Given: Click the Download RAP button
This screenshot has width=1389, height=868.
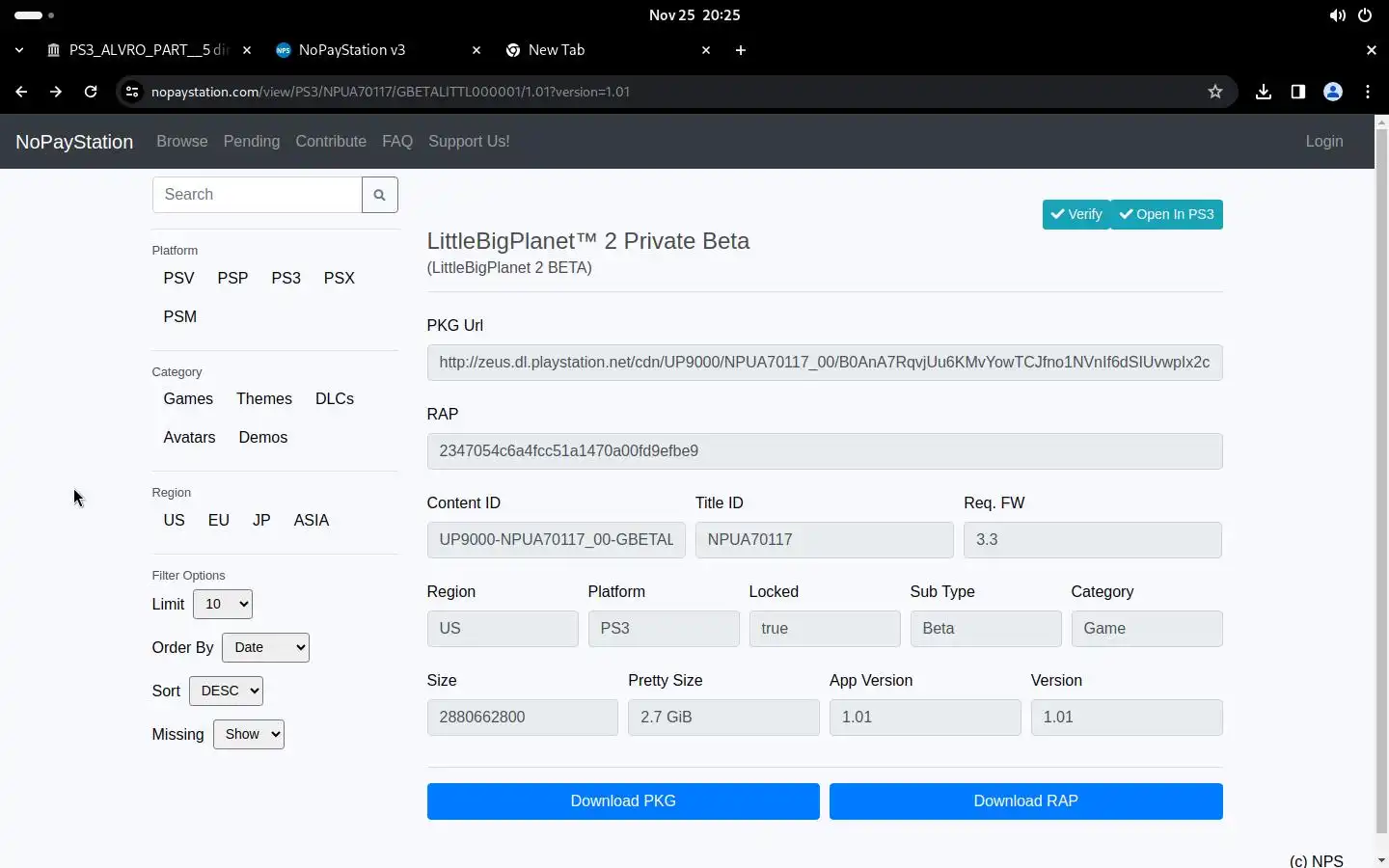Looking at the screenshot, I should (1026, 801).
